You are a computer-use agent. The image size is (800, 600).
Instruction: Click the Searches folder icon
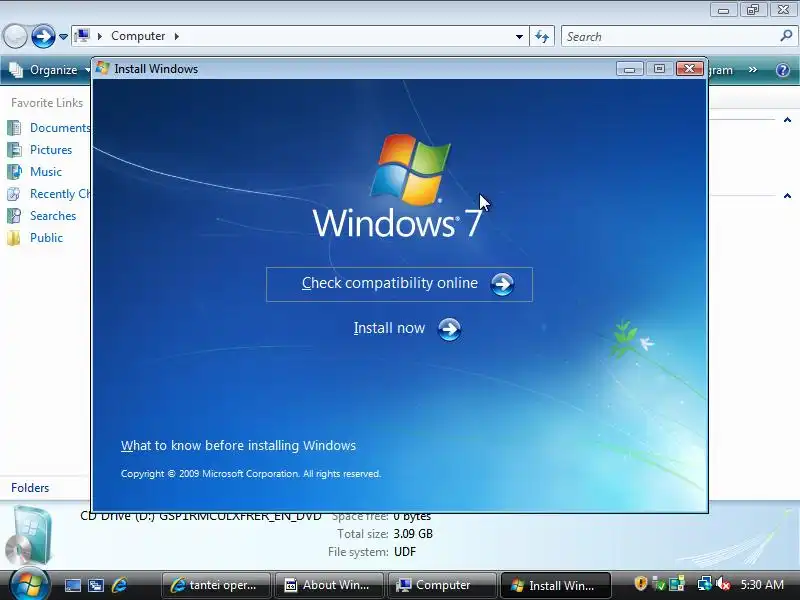[x=14, y=216]
